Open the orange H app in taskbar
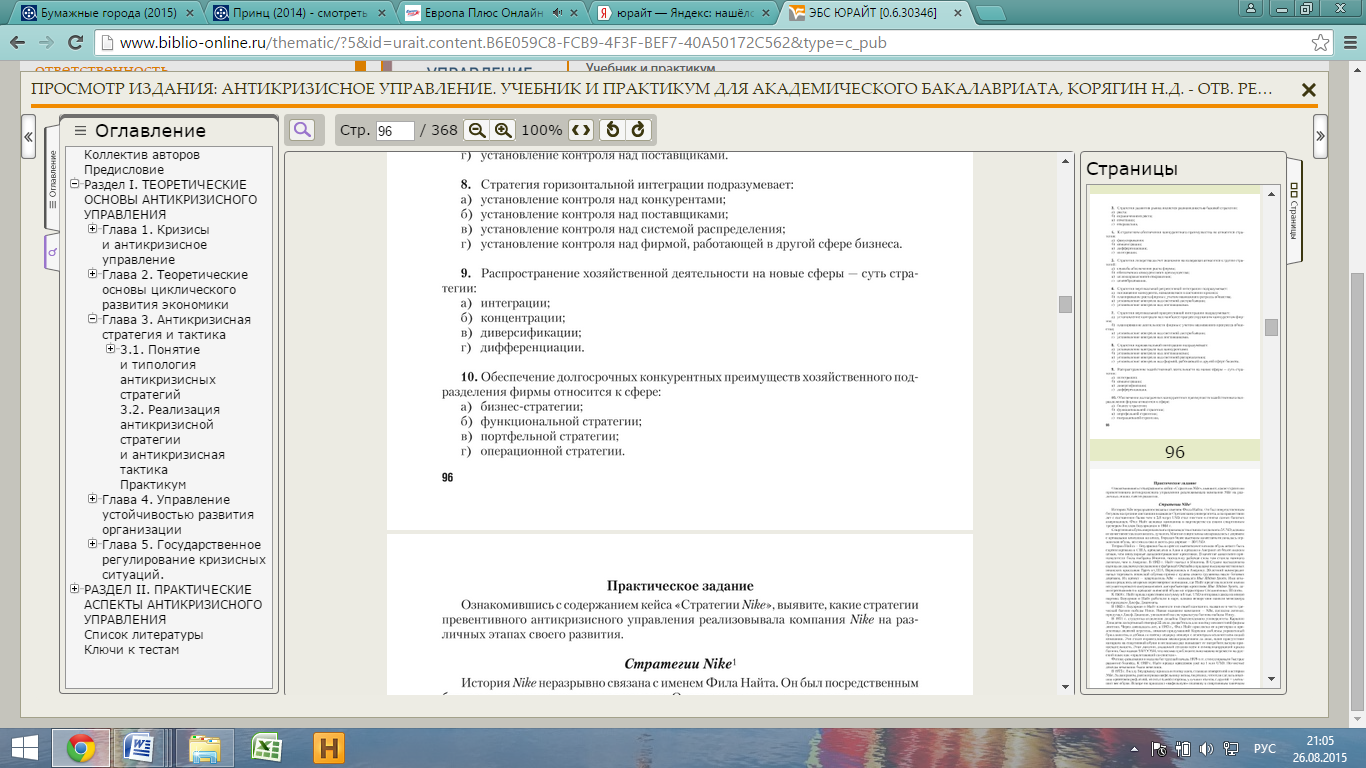 click(328, 748)
